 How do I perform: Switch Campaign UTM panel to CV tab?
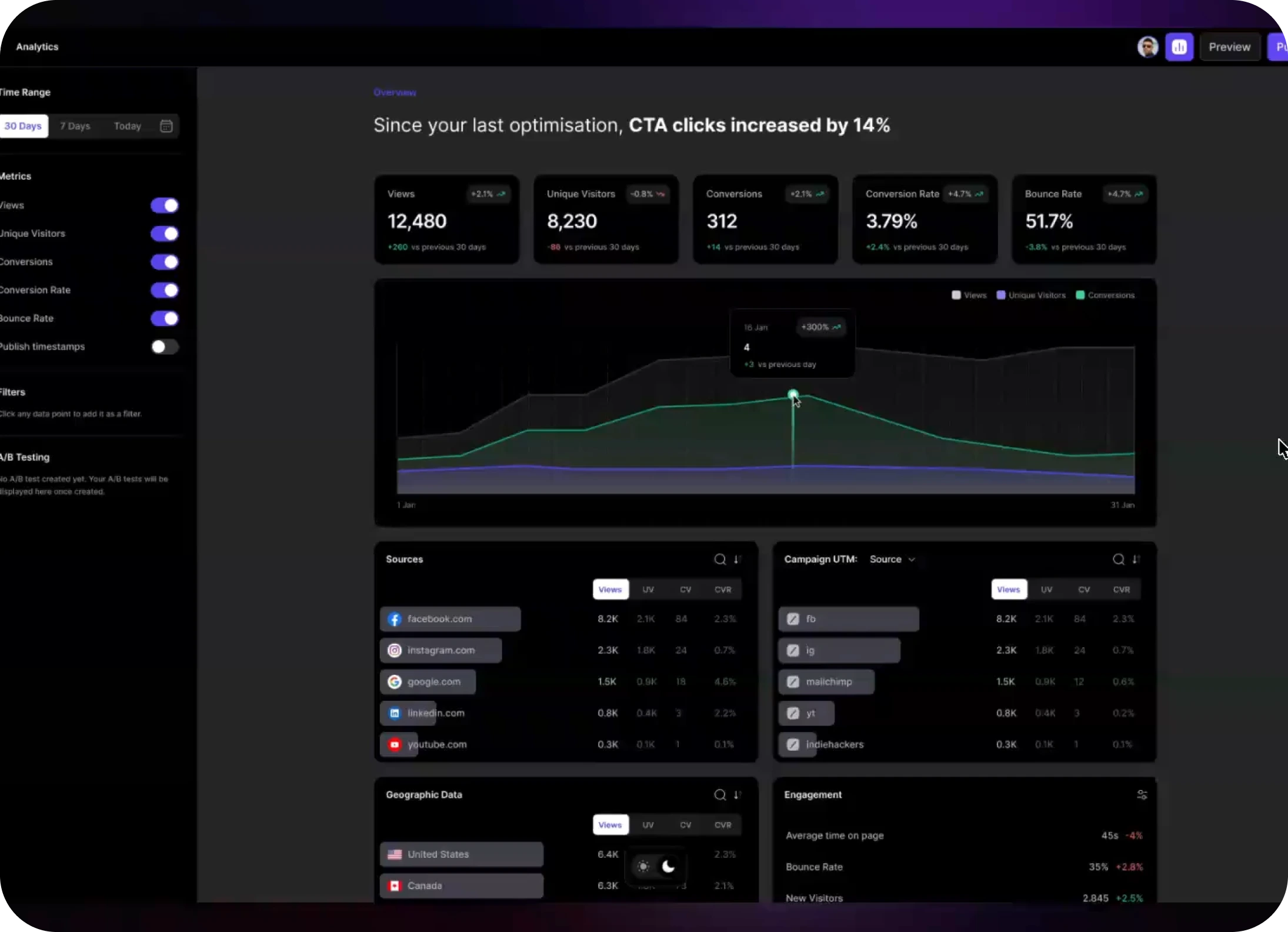click(1084, 590)
